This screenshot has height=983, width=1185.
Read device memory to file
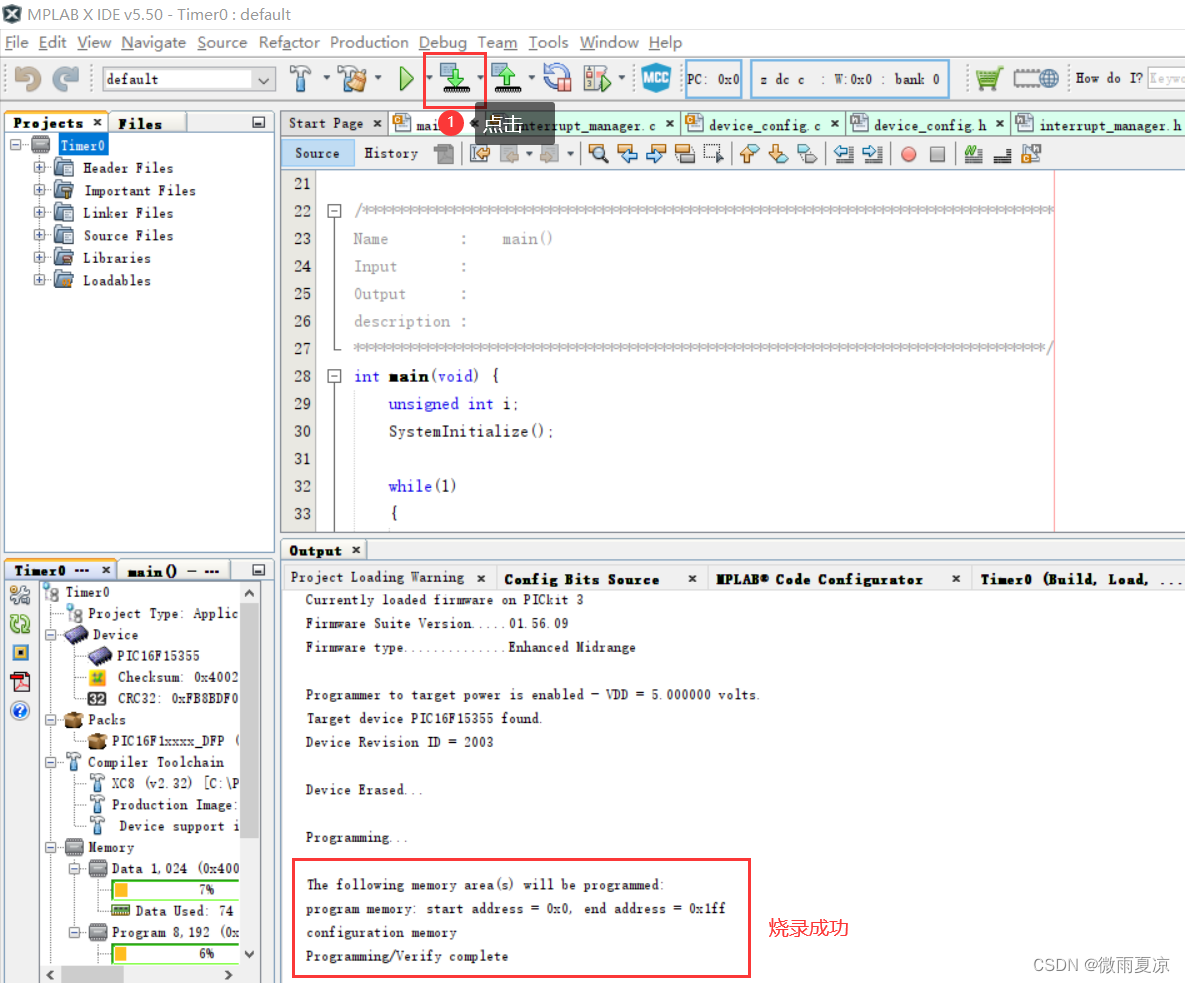[506, 79]
